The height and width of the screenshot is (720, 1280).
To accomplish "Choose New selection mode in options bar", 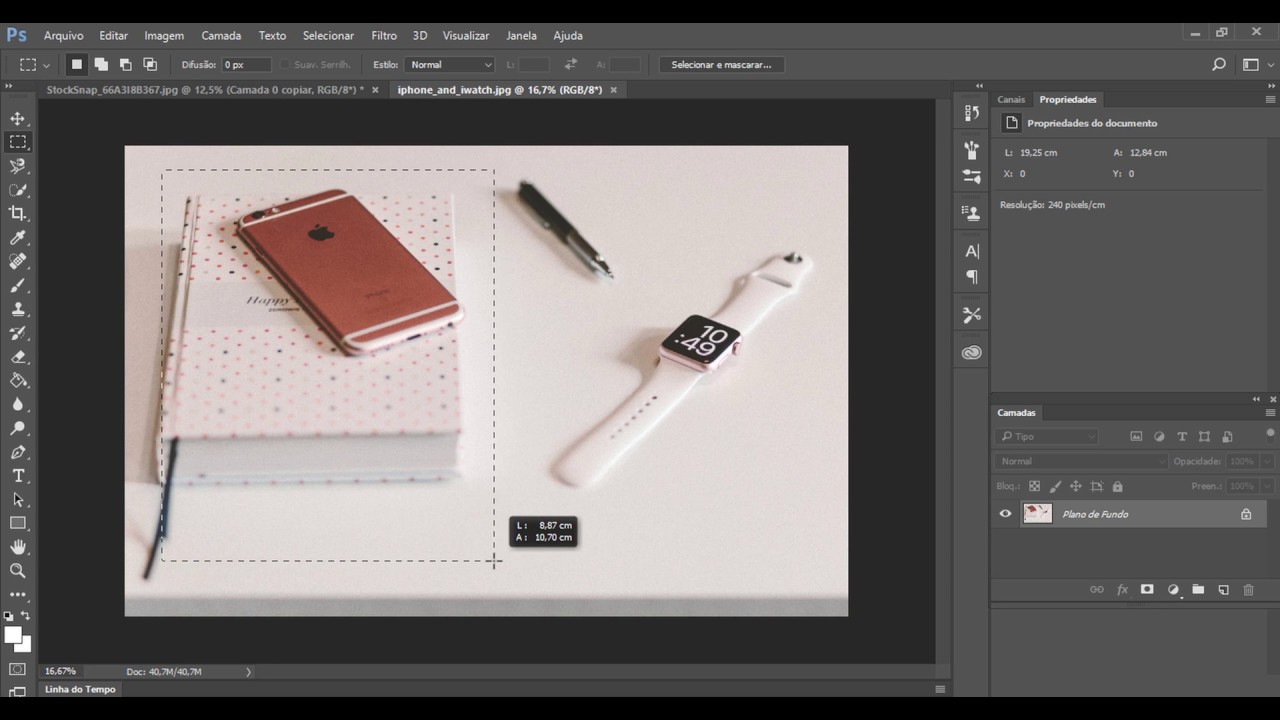I will tap(76, 64).
